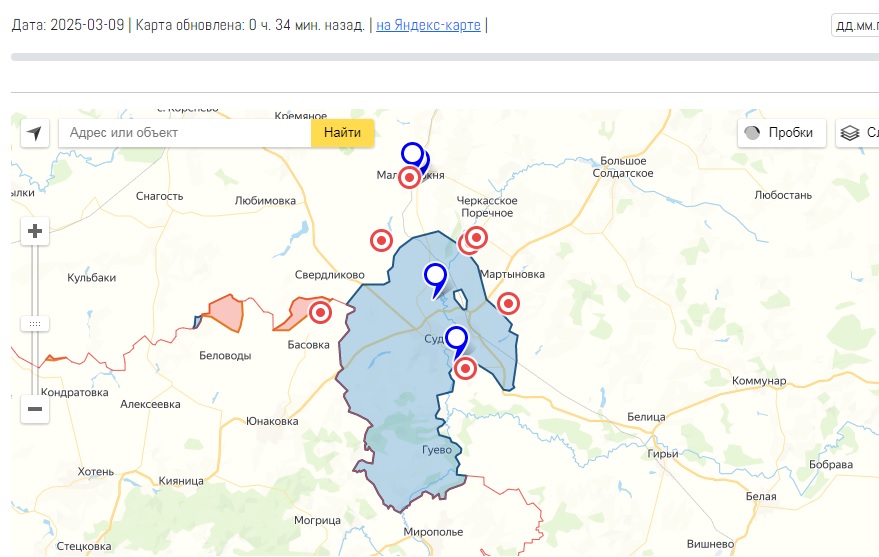
Task: Click the blue pin above Суджа
Action: click(456, 338)
